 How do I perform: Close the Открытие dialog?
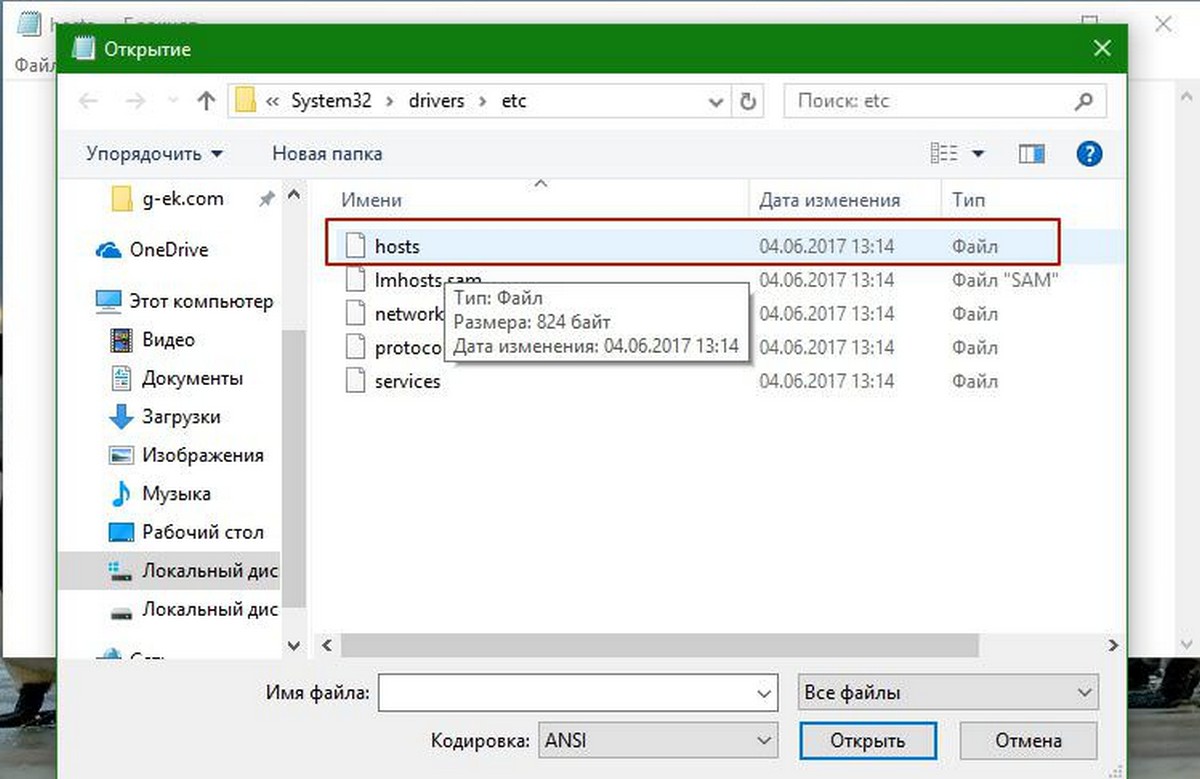coord(1101,49)
